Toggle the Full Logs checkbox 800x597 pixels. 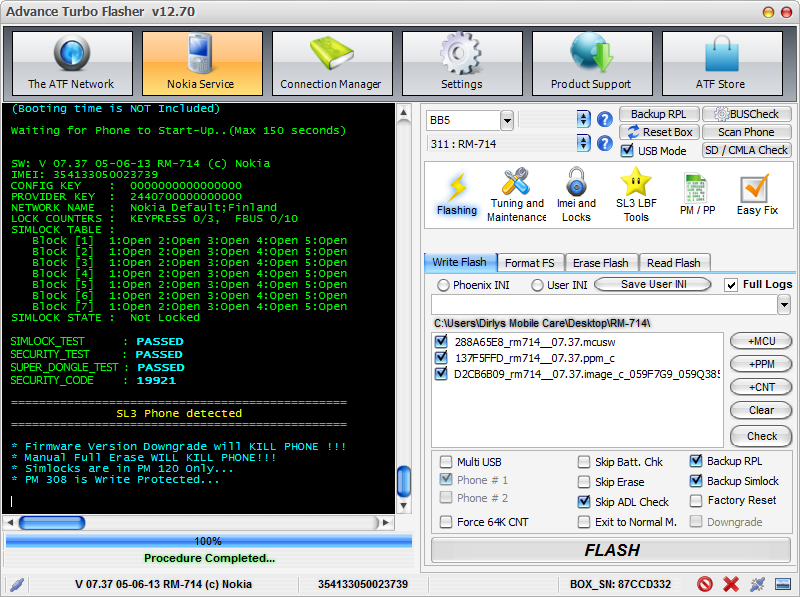click(x=731, y=285)
